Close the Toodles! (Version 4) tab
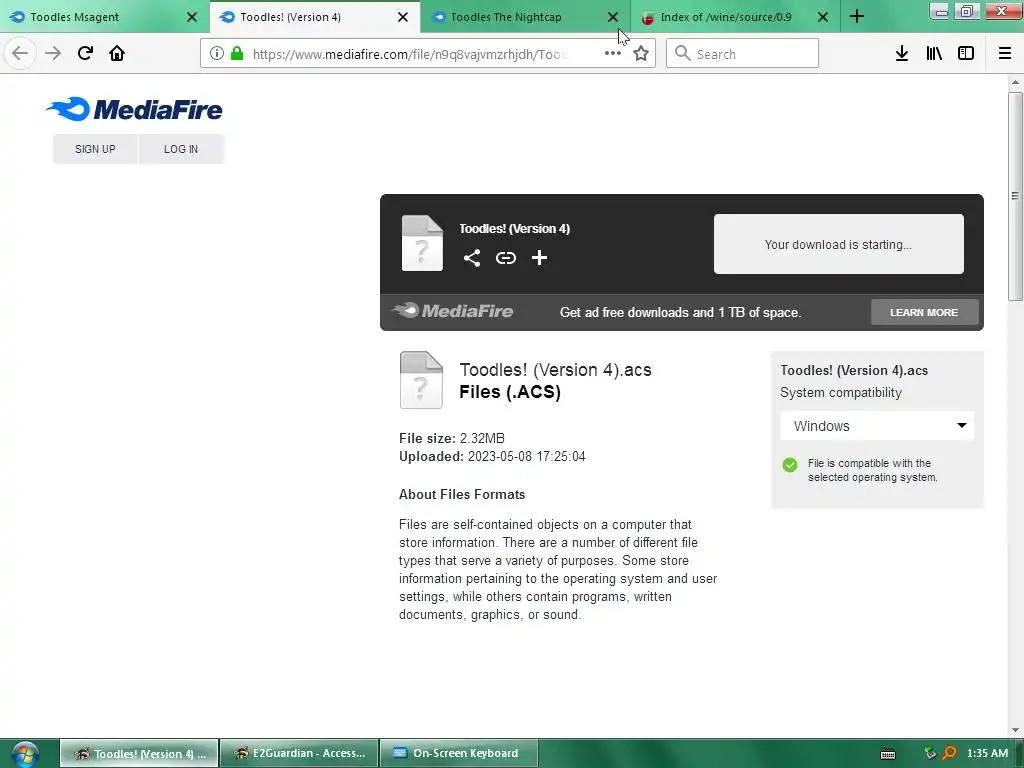 [403, 17]
